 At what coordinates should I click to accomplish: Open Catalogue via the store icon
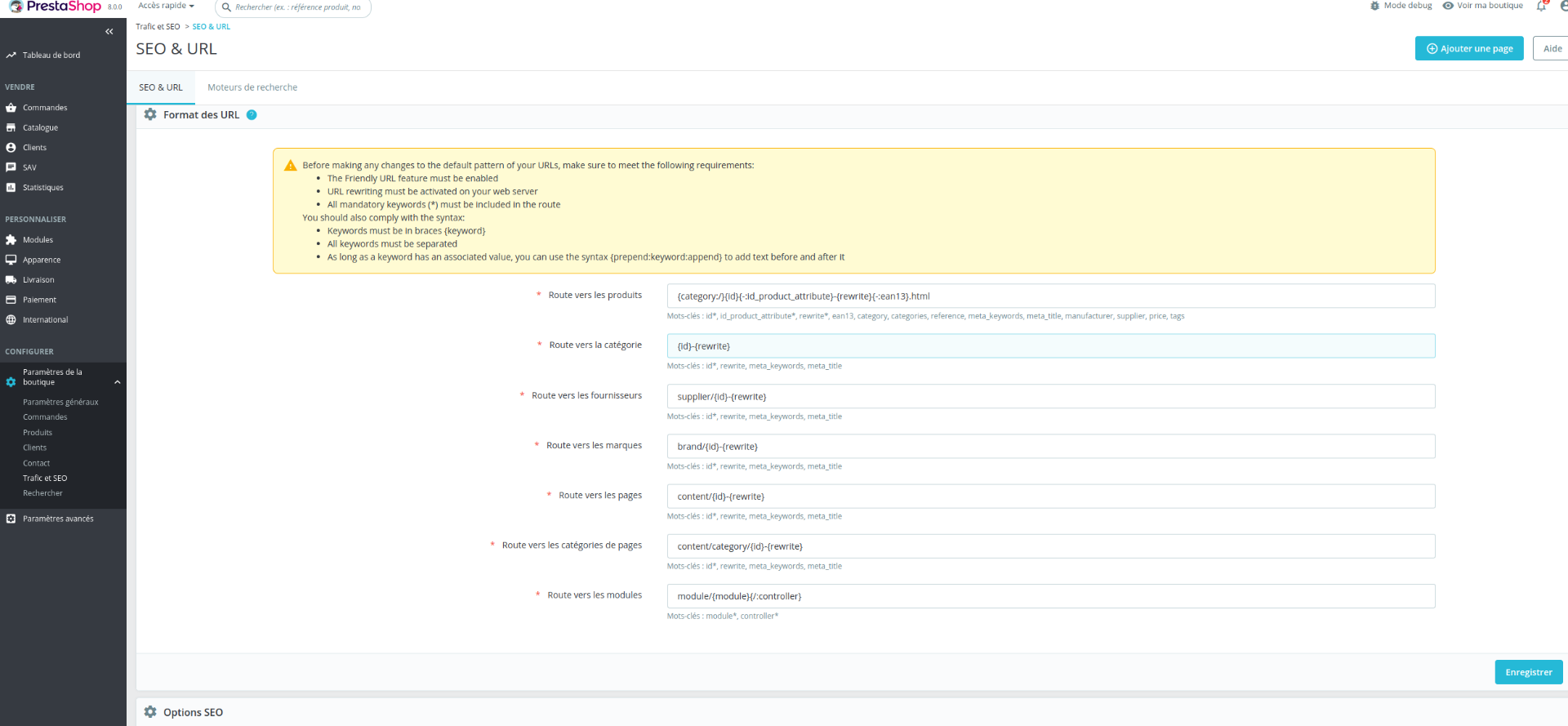click(x=11, y=127)
